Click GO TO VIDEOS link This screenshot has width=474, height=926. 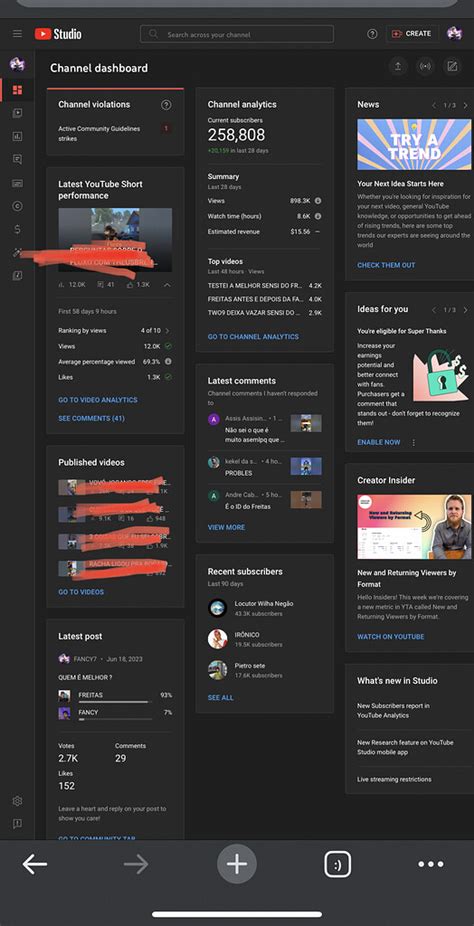pos(81,592)
